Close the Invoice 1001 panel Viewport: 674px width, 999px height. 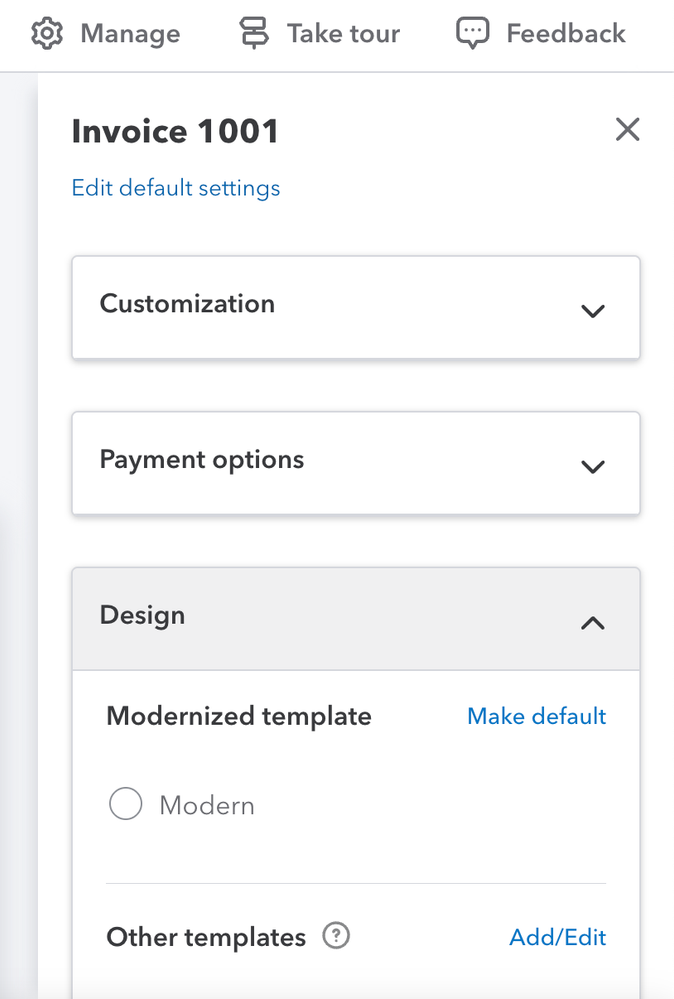pyautogui.click(x=627, y=130)
